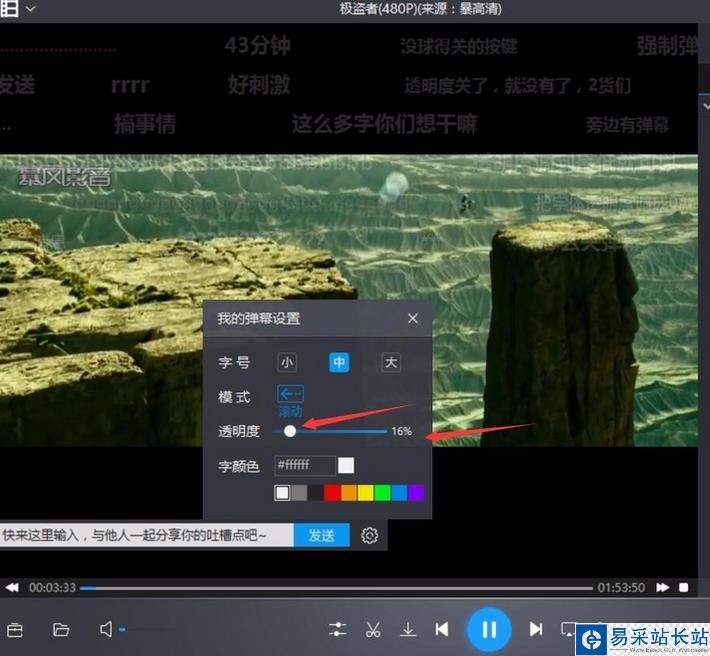Viewport: 710px width, 656px height.
Task: Open file with the folder icon
Action: coord(61,629)
